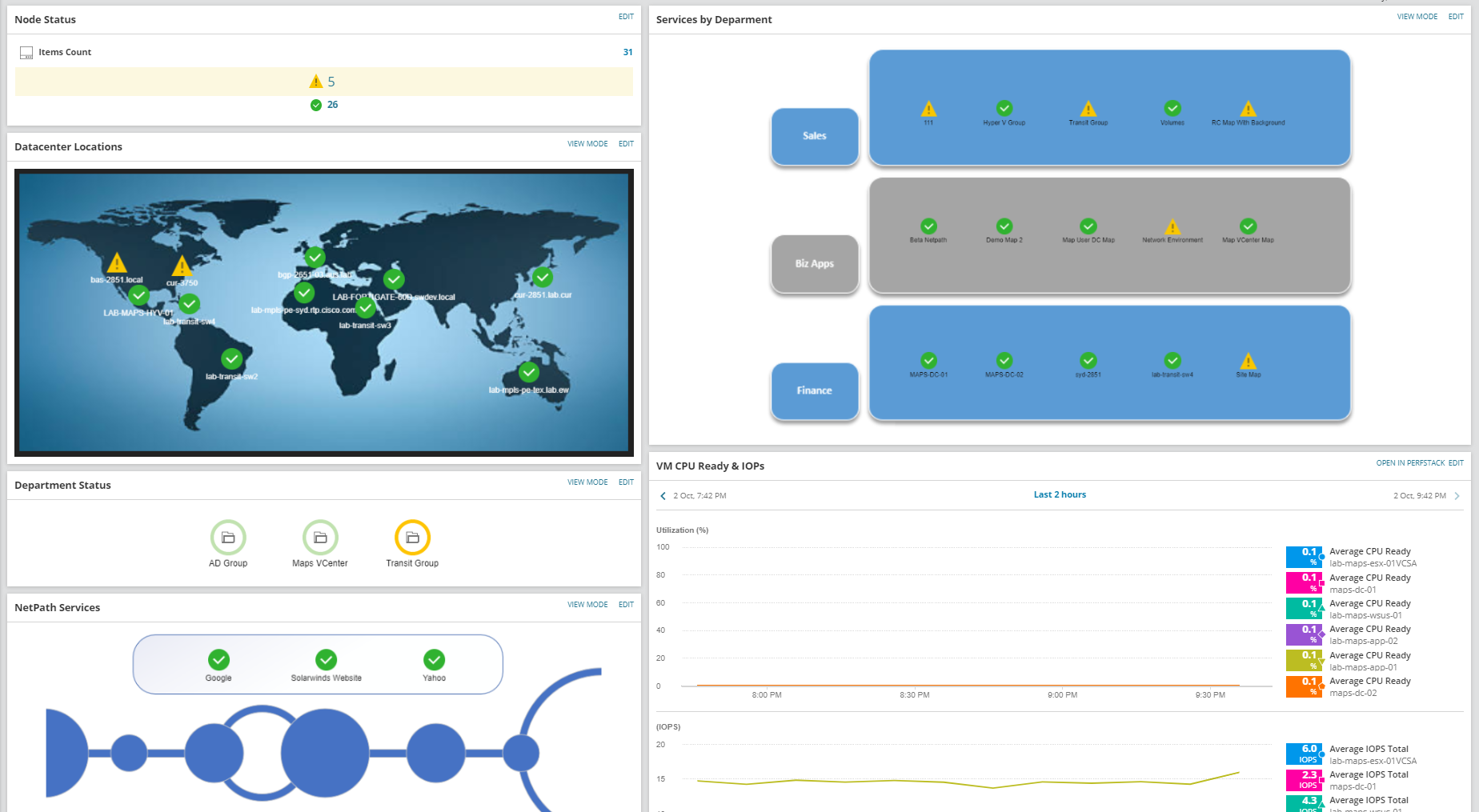
Task: Click the teal CPU Ready swatch for lab-maps-wsus-01
Action: pyautogui.click(x=1304, y=609)
